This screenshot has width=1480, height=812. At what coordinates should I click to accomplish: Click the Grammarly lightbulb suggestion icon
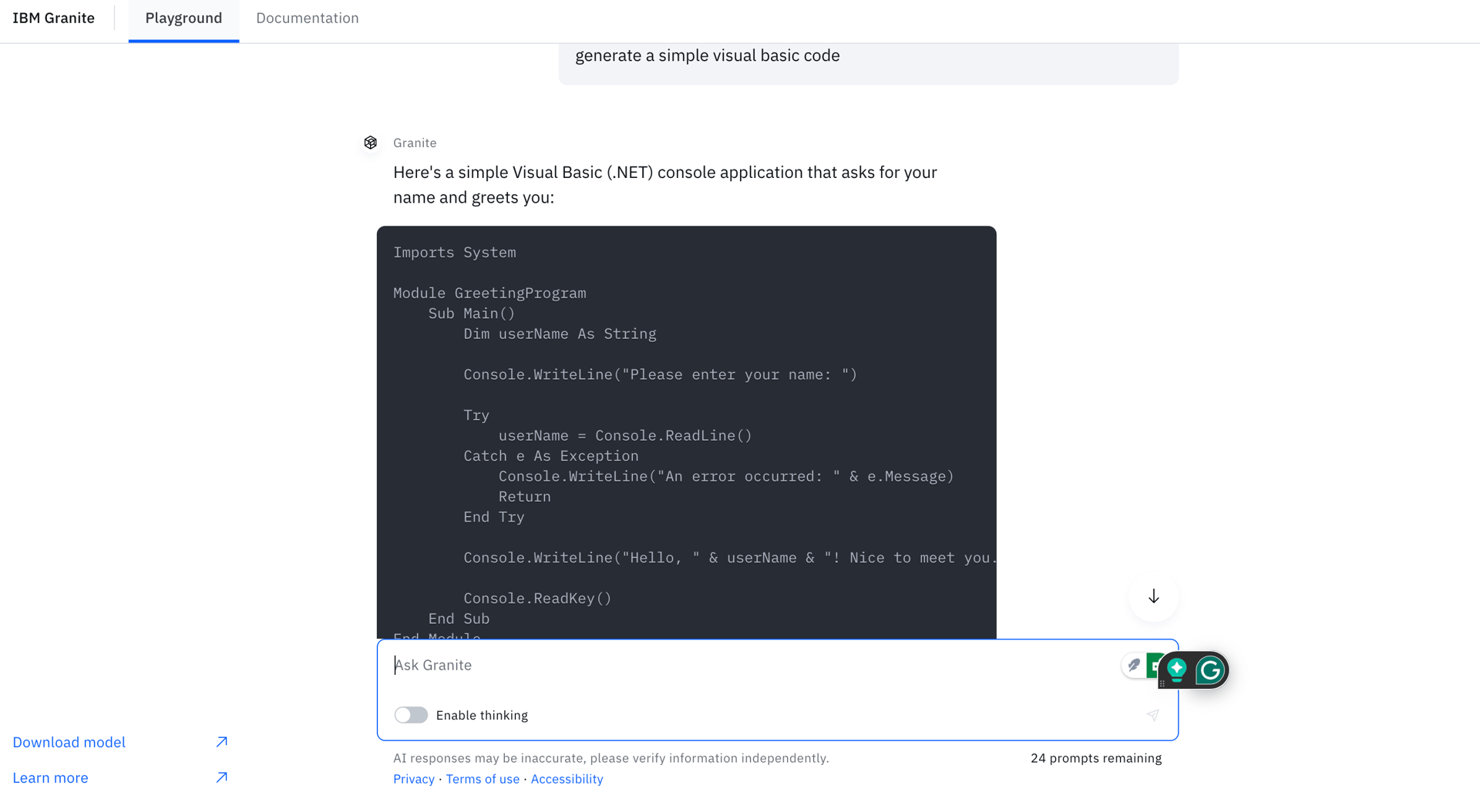[1177, 669]
